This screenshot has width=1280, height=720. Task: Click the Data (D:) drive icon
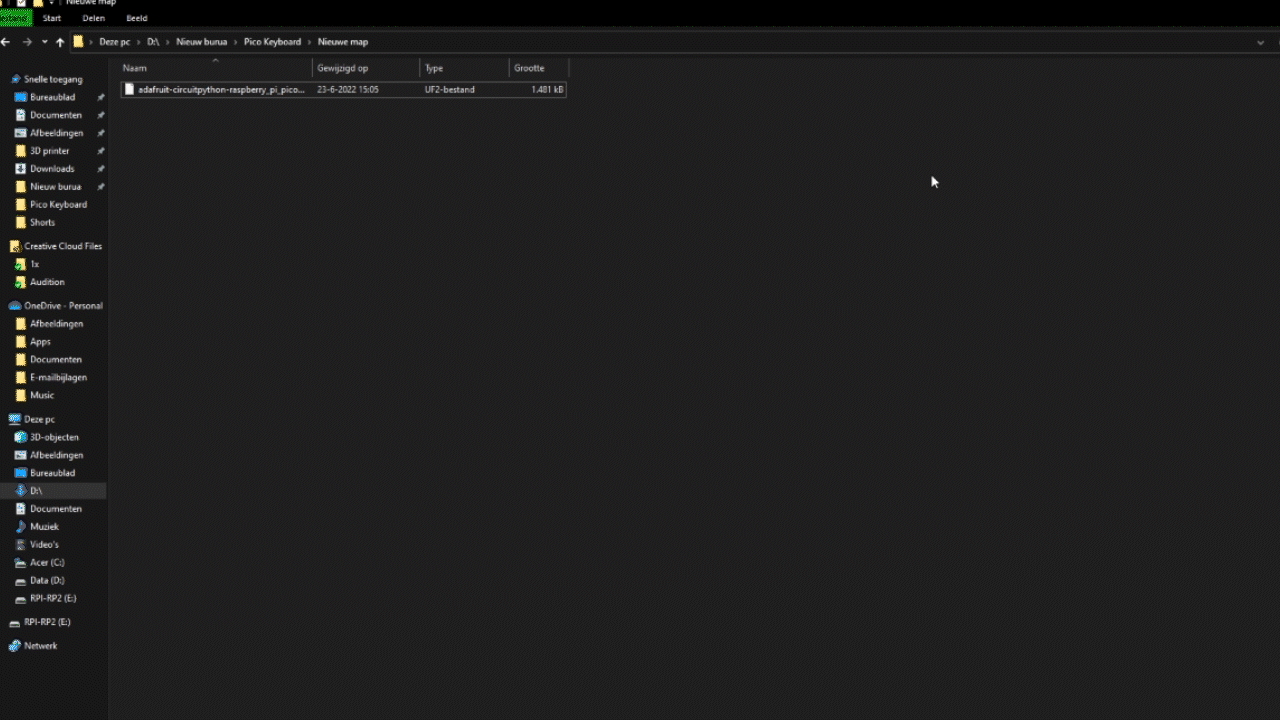coord(20,581)
